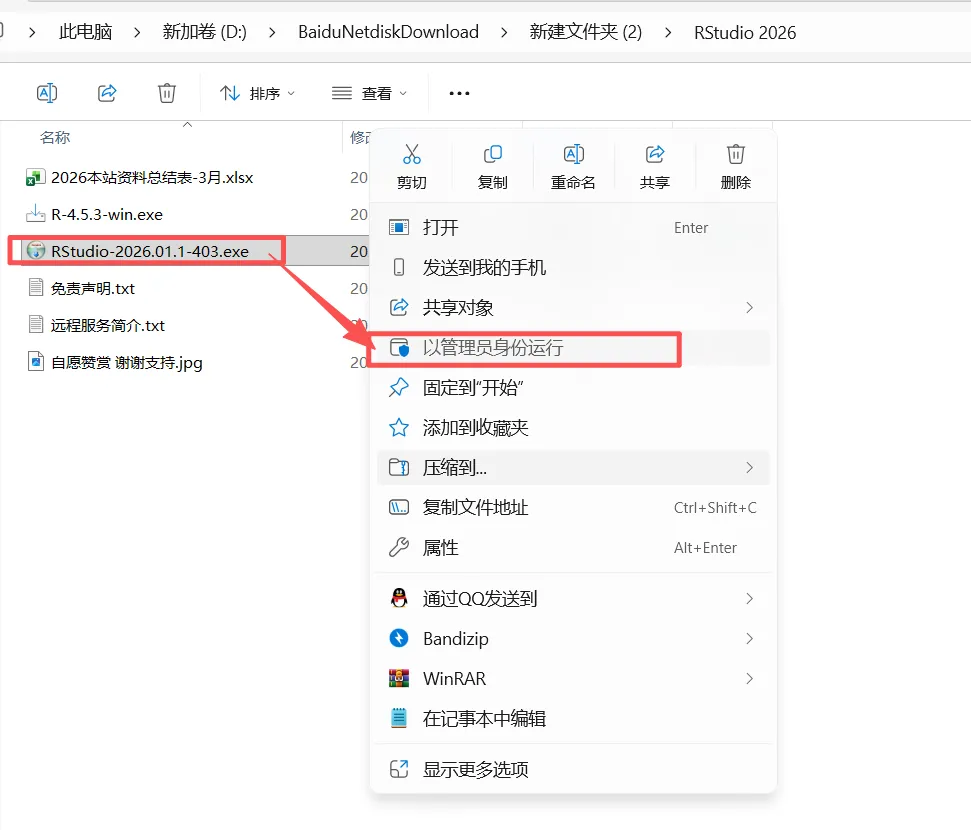The height and width of the screenshot is (830, 971).
Task: Expand the 共享对象 submenu arrow
Action: click(x=749, y=308)
